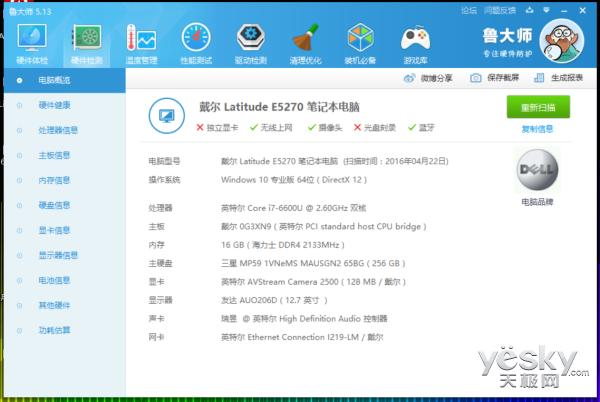The width and height of the screenshot is (600, 402).
Task: Click the 操作系统 row label
Action: tap(164, 180)
